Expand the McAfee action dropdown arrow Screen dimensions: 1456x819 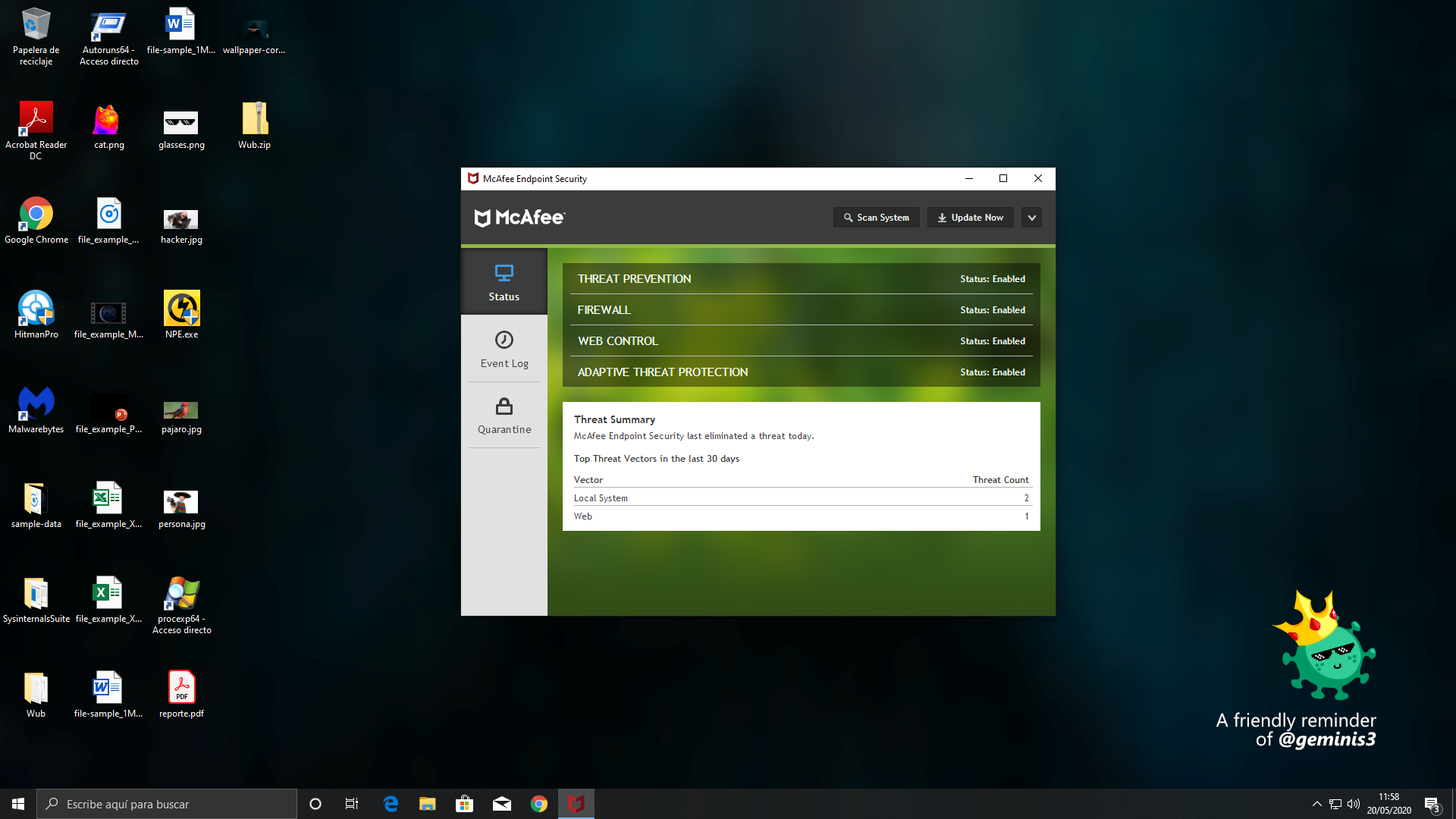(x=1031, y=218)
